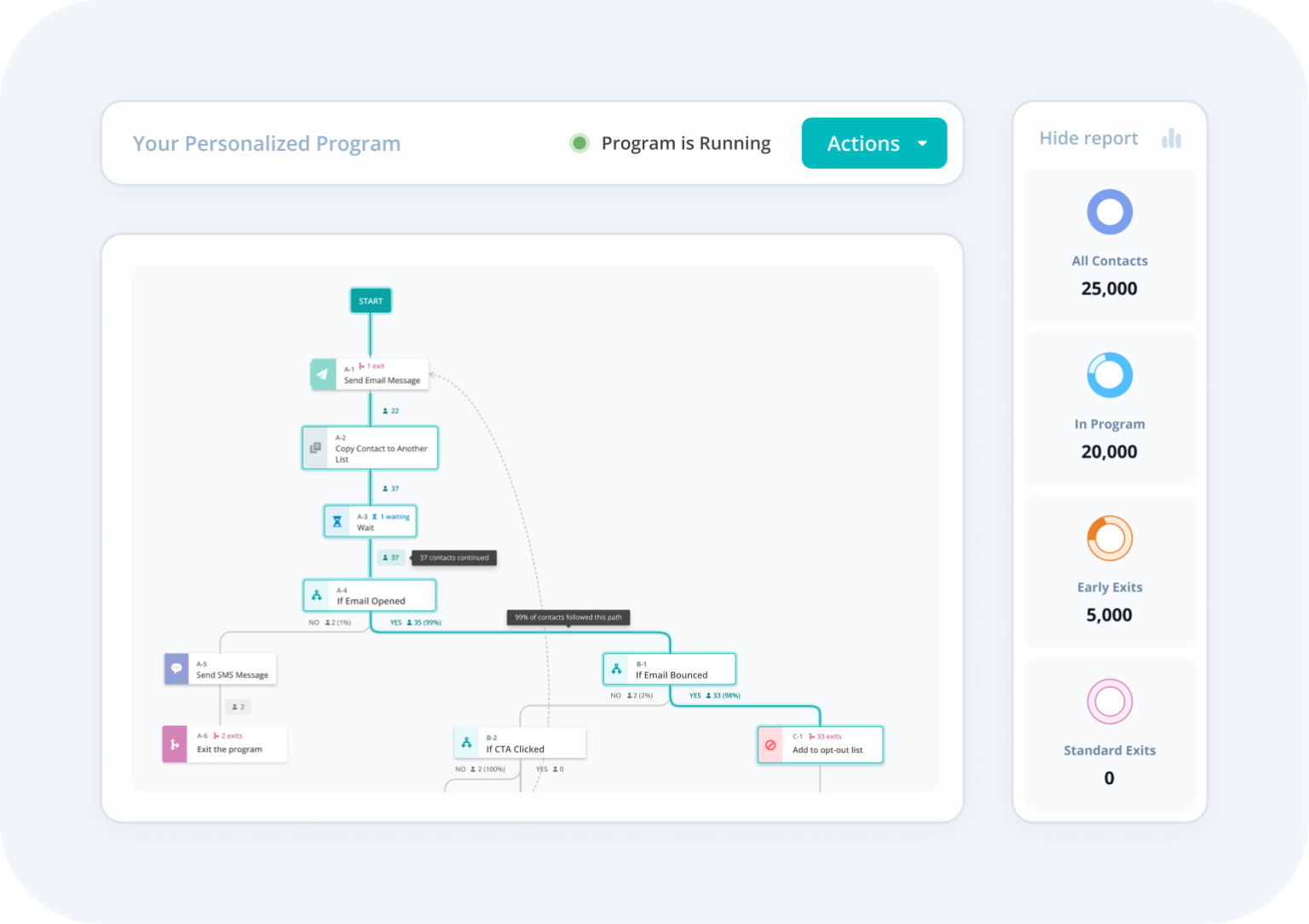This screenshot has height=924, width=1309.
Task: Open Your Personalized Program title link
Action: coord(266,143)
